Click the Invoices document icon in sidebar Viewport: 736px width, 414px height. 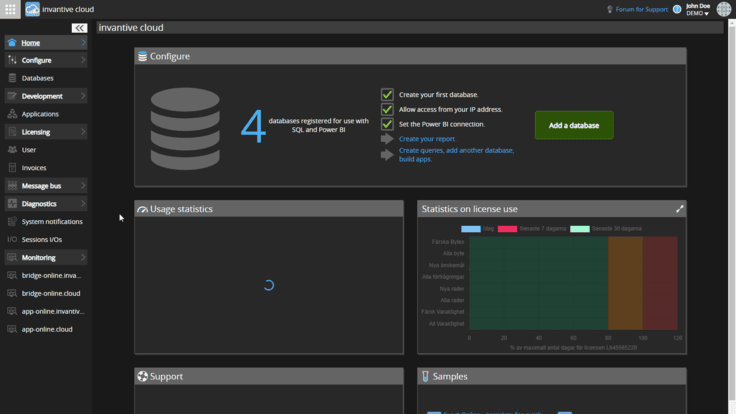point(12,168)
